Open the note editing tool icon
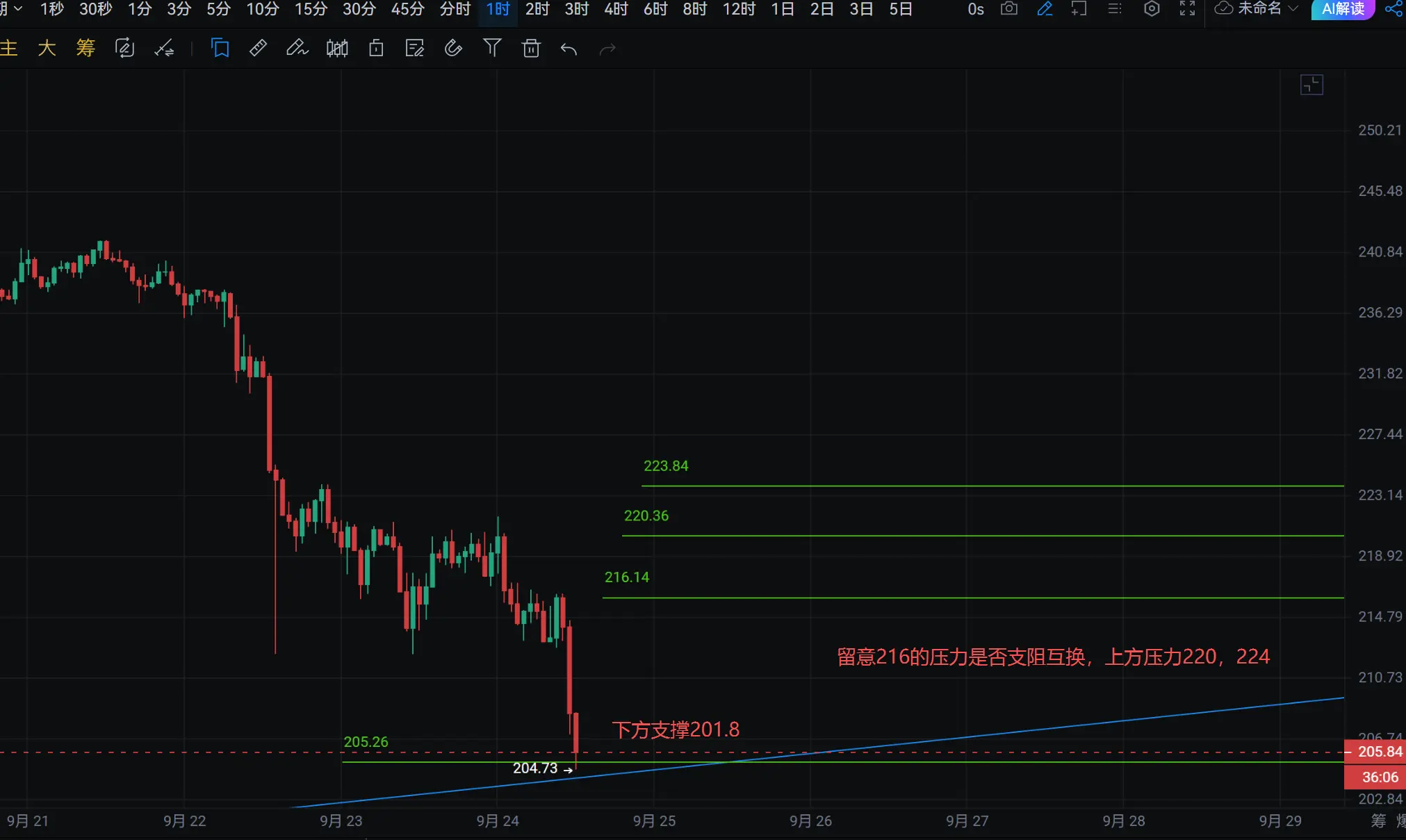Viewport: 1406px width, 840px height. click(x=414, y=48)
